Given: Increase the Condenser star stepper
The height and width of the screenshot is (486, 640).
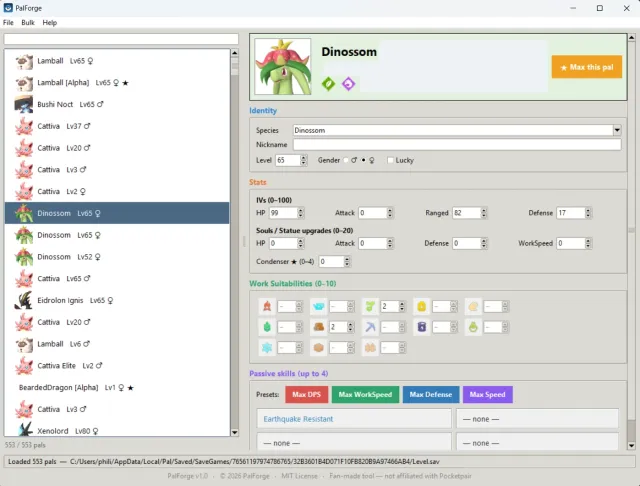Looking at the screenshot, I should [347, 259].
